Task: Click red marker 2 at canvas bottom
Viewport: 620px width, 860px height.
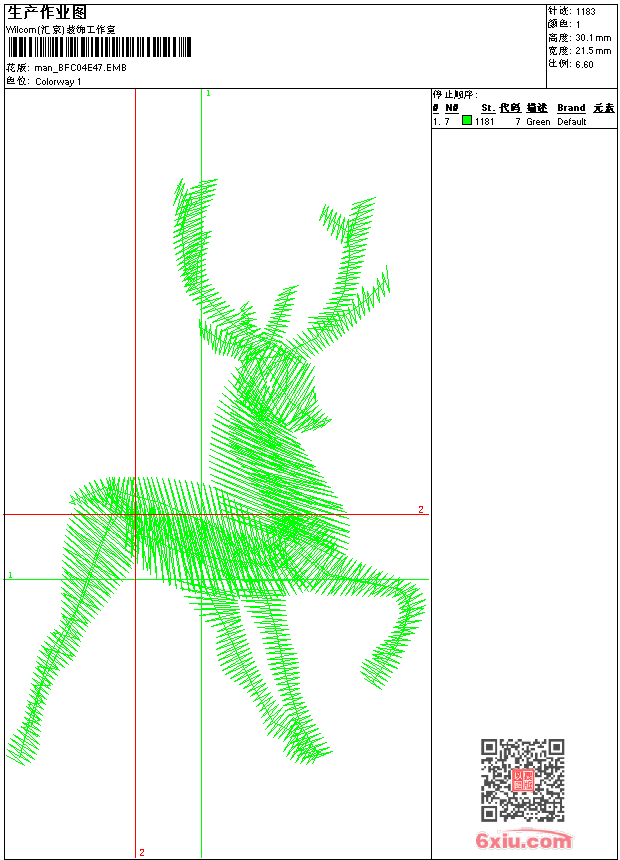Action: (x=141, y=852)
